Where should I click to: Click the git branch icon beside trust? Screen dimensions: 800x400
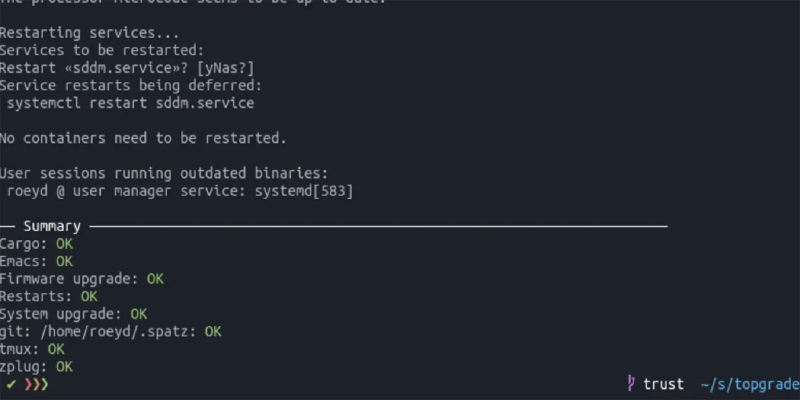pos(631,384)
